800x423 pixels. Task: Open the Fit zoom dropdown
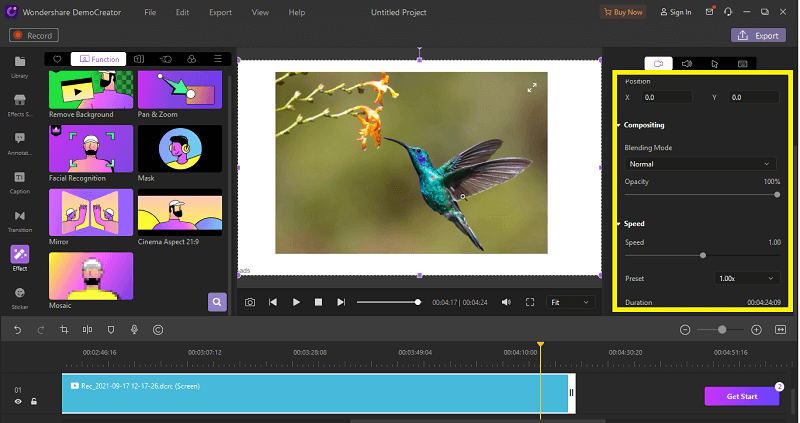tap(570, 303)
